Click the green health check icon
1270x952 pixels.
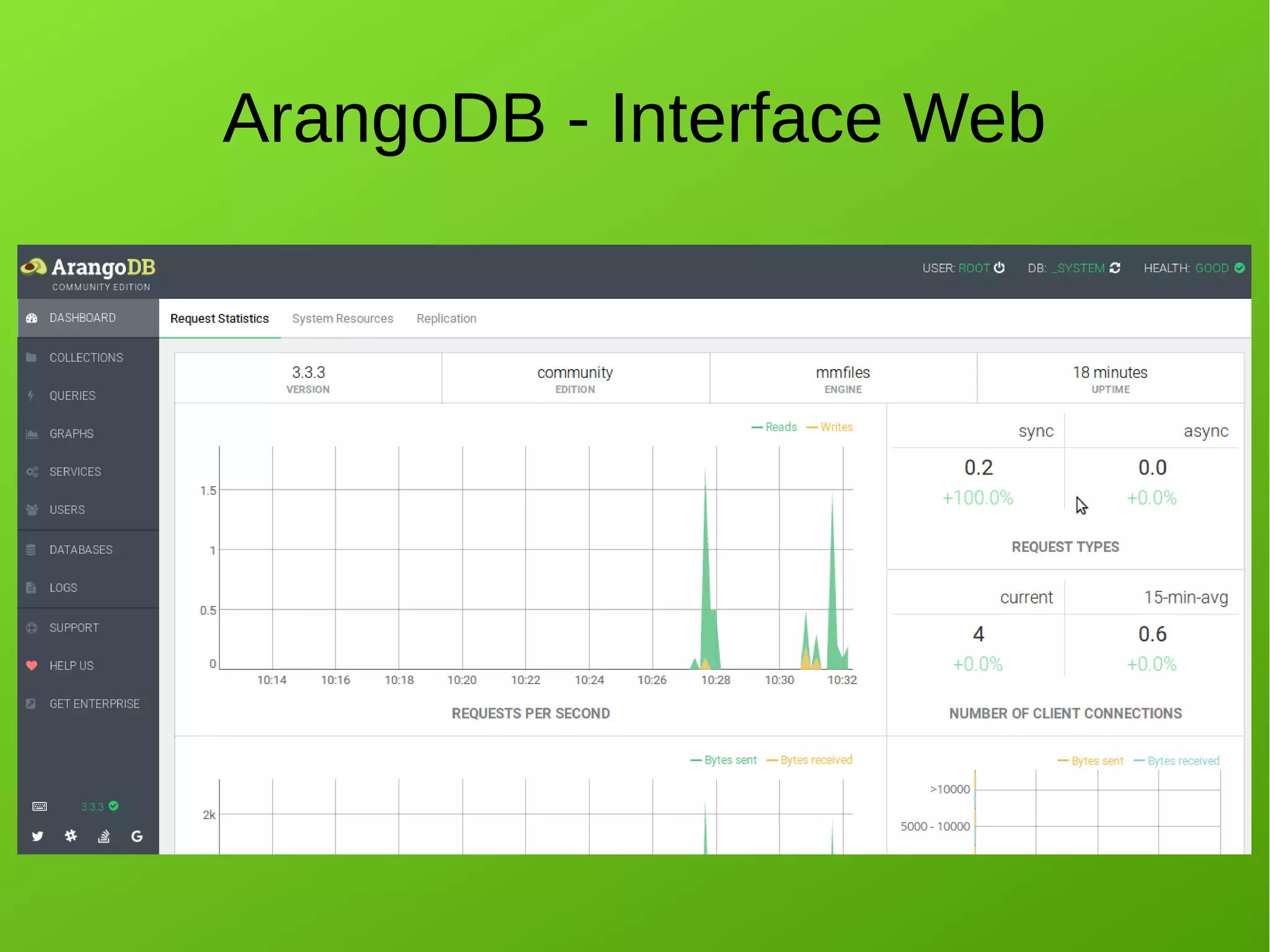[1240, 268]
